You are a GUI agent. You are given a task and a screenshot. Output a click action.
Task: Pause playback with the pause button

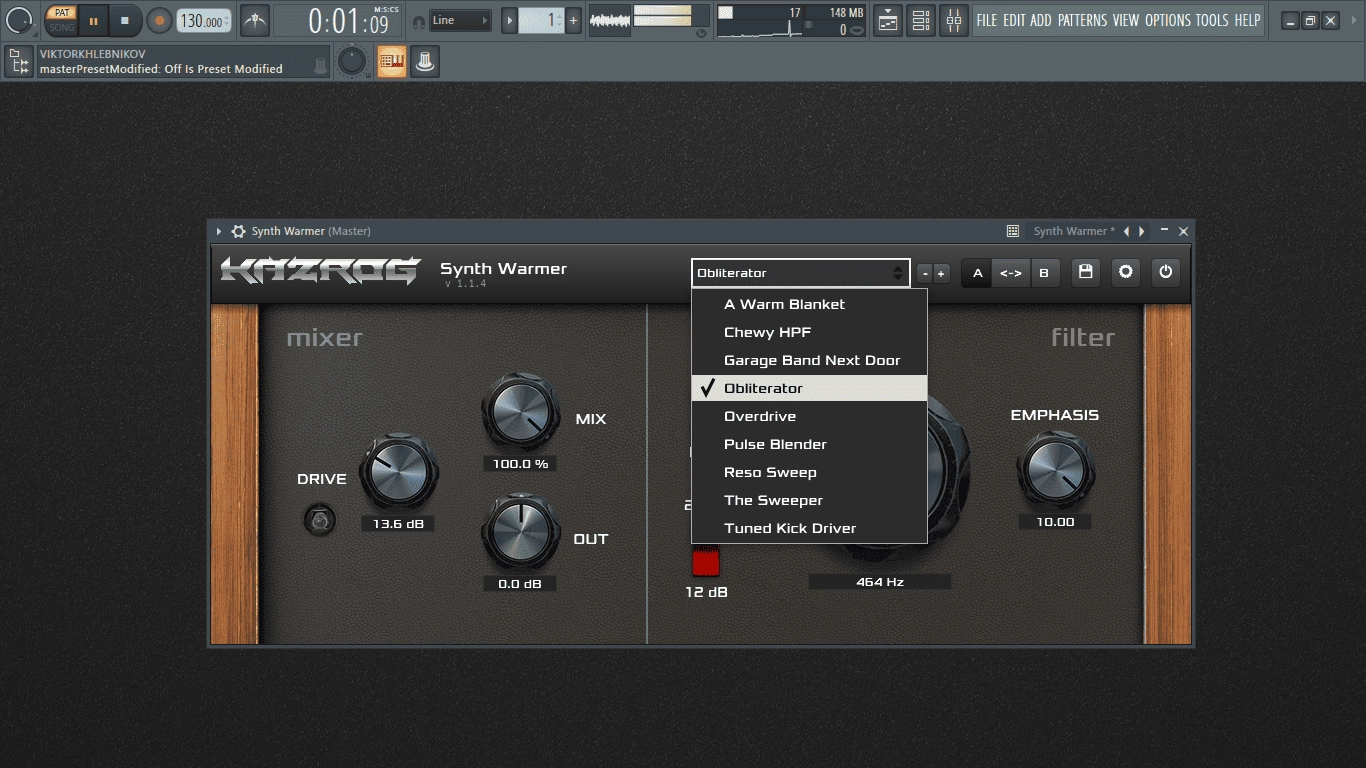(x=93, y=20)
